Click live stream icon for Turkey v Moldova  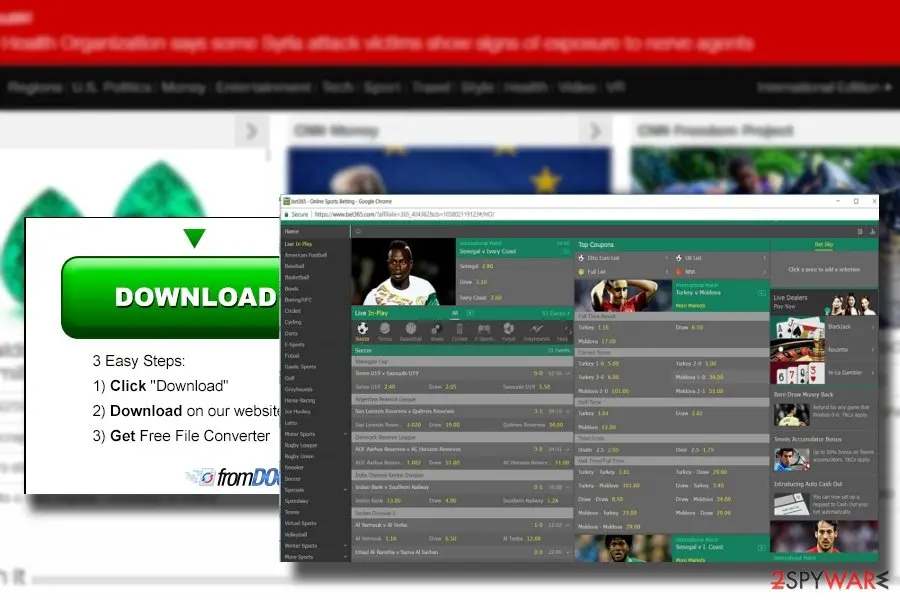click(762, 293)
